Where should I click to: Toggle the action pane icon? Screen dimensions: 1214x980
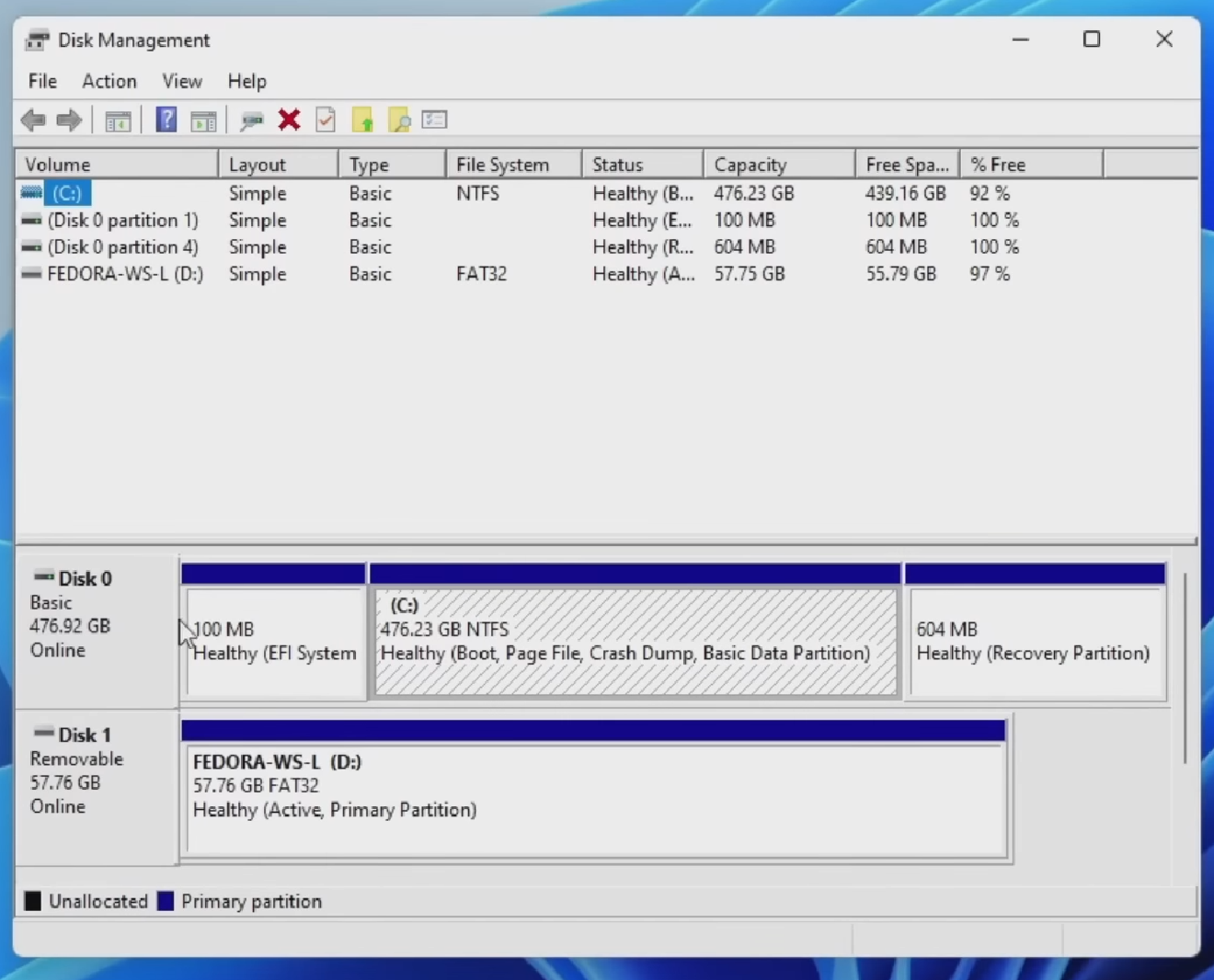point(203,120)
